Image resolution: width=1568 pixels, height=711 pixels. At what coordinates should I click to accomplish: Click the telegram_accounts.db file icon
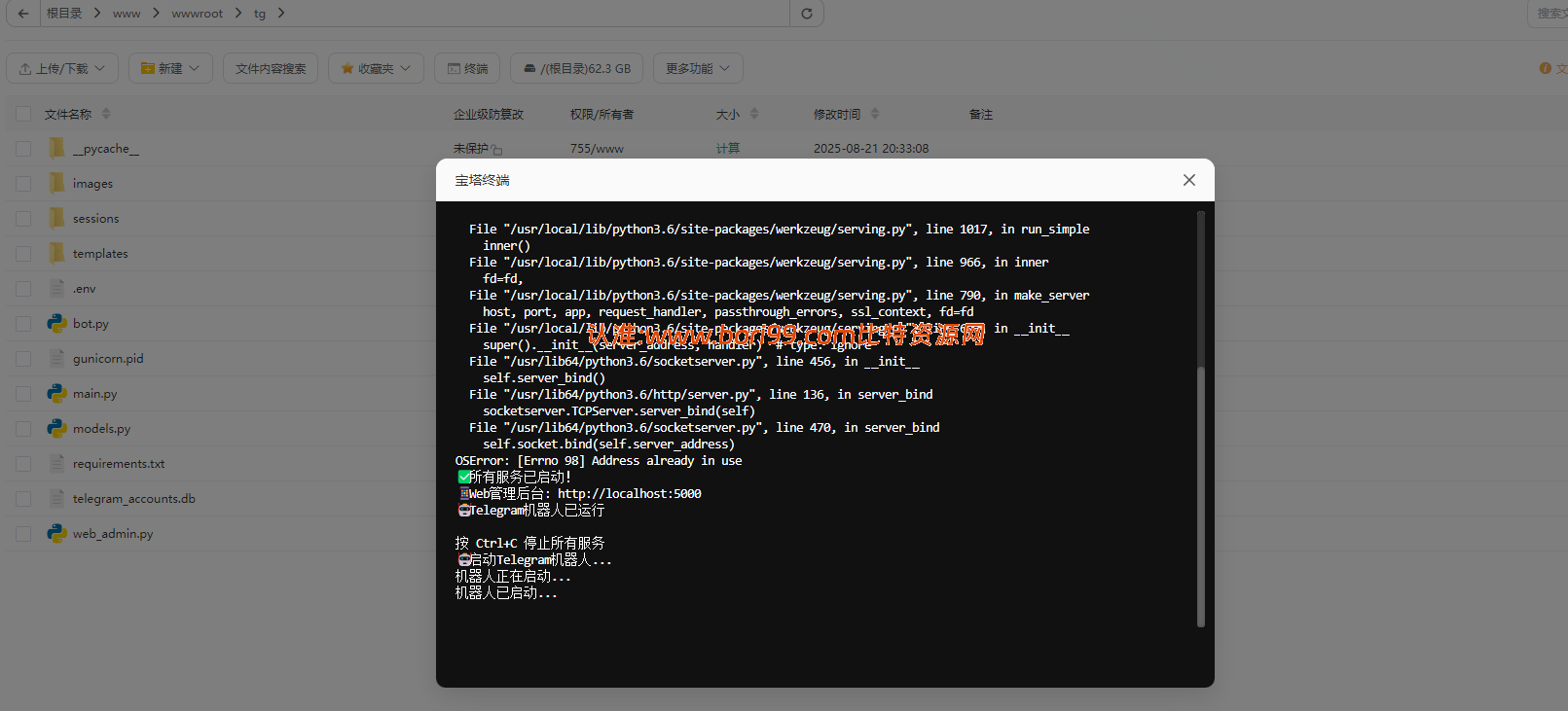click(x=56, y=499)
